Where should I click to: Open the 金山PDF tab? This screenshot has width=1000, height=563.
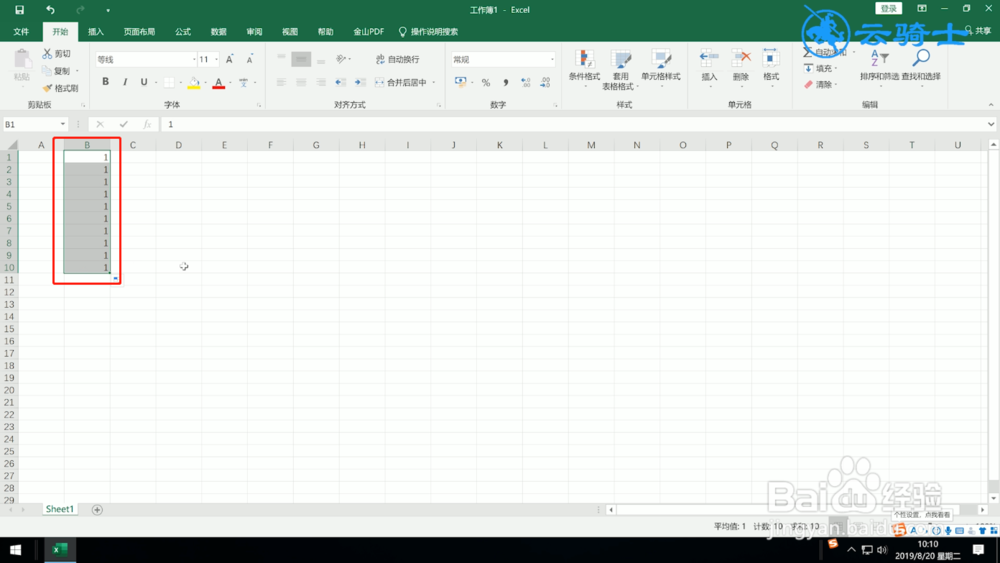pos(369,31)
